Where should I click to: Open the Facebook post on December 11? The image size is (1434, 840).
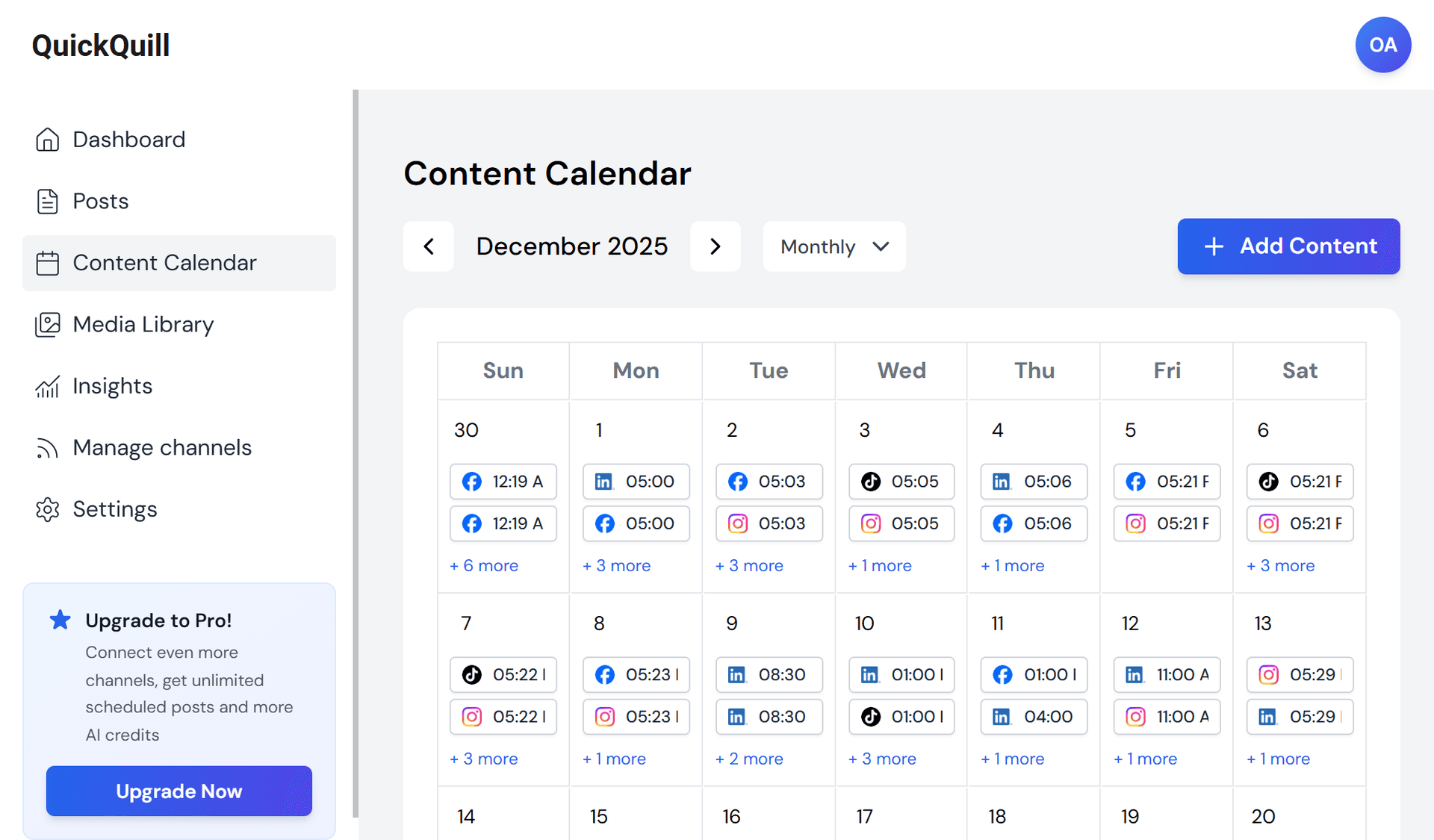click(x=1034, y=675)
